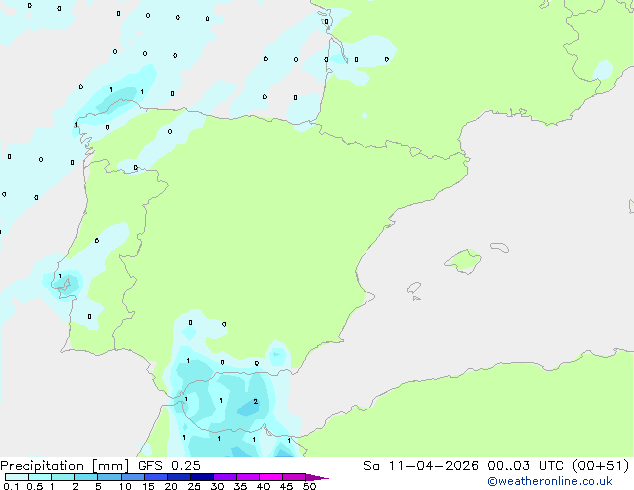Click the '30' legend scale label
The height and width of the screenshot is (490, 634).
pyautogui.click(x=217, y=486)
